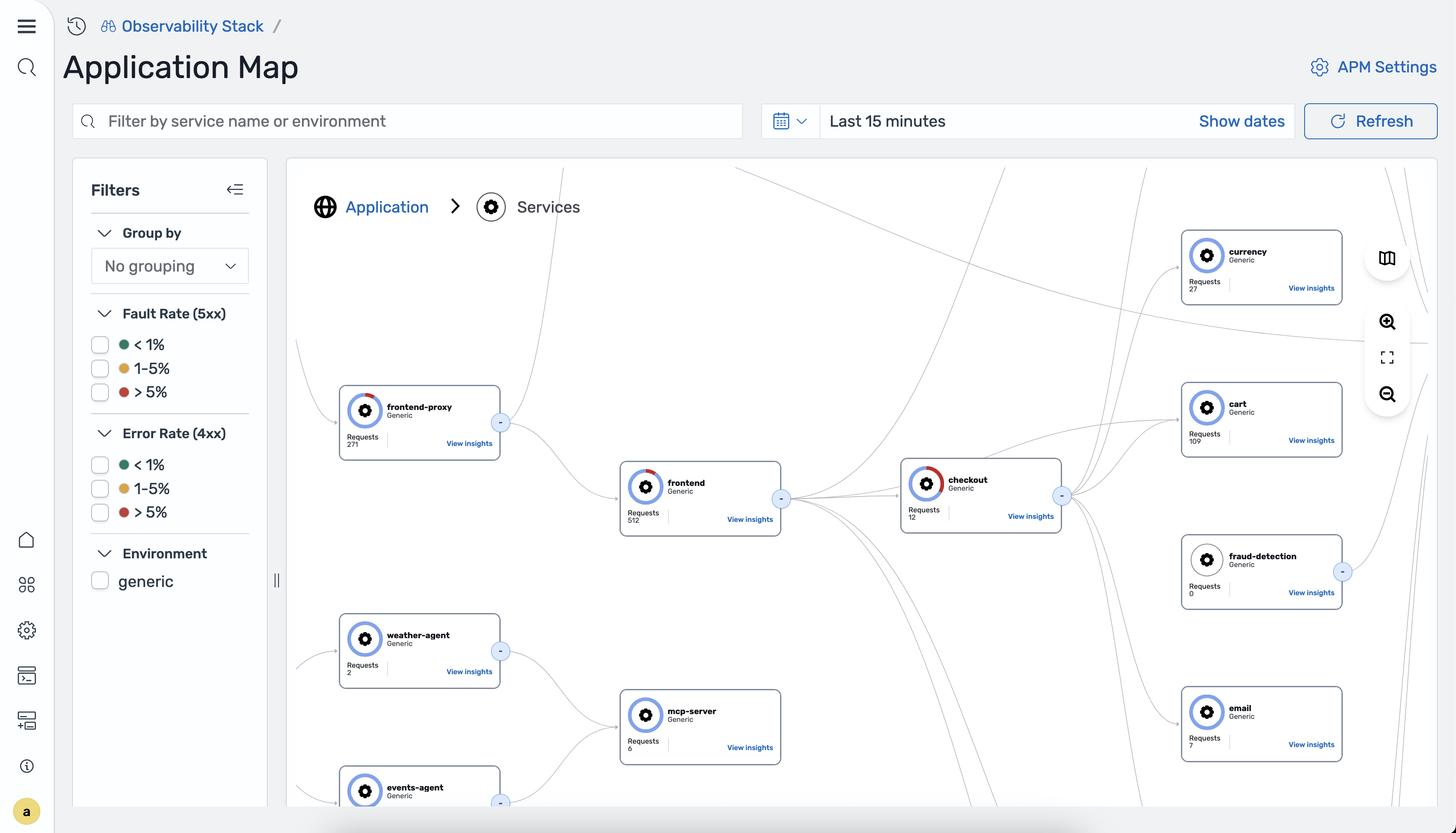Click the mcp-server service node icon
The height and width of the screenshot is (833, 1456).
(x=645, y=715)
